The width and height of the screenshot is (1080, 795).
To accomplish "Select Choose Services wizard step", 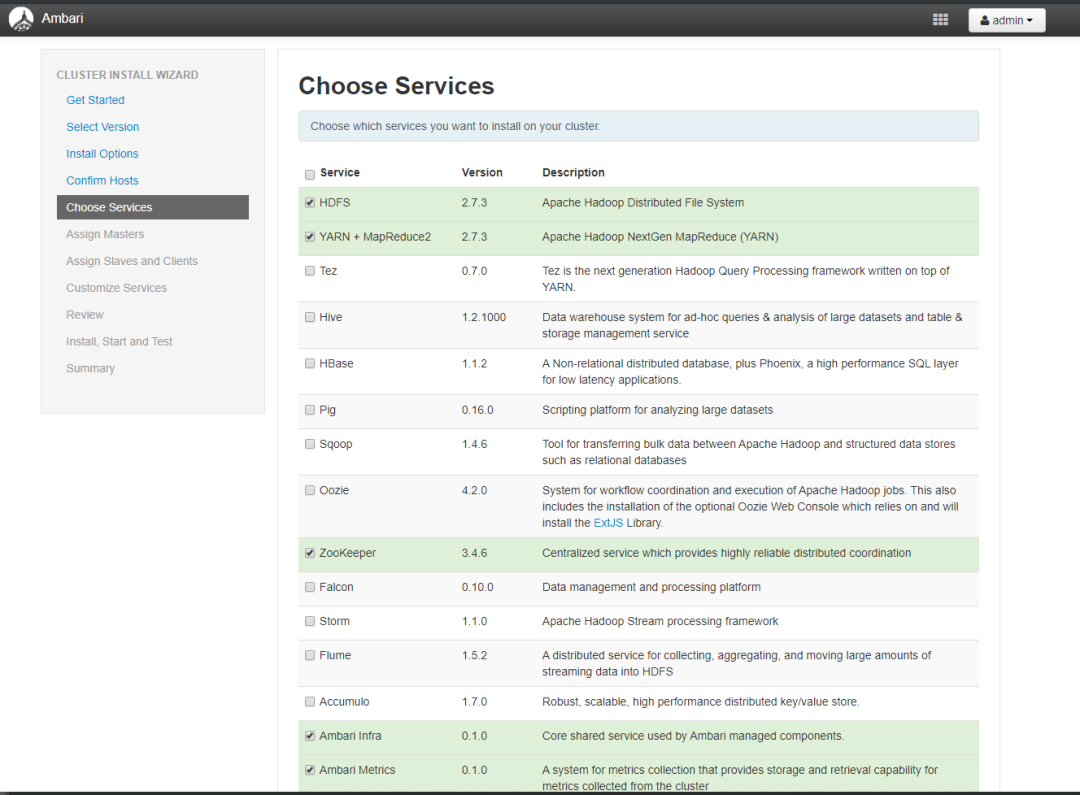I will pyautogui.click(x=153, y=207).
